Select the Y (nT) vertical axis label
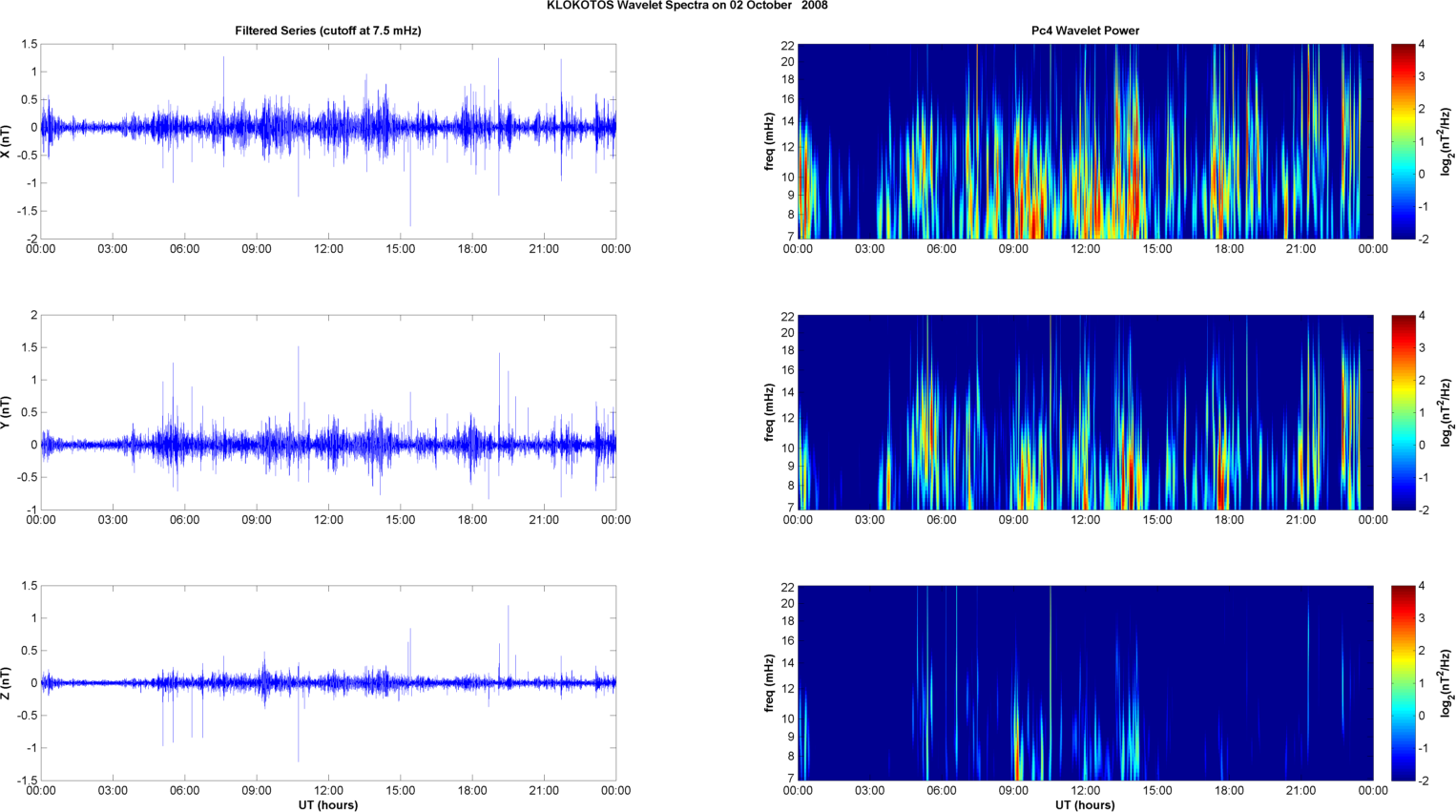The width and height of the screenshot is (1456, 812). pyautogui.click(x=7, y=412)
